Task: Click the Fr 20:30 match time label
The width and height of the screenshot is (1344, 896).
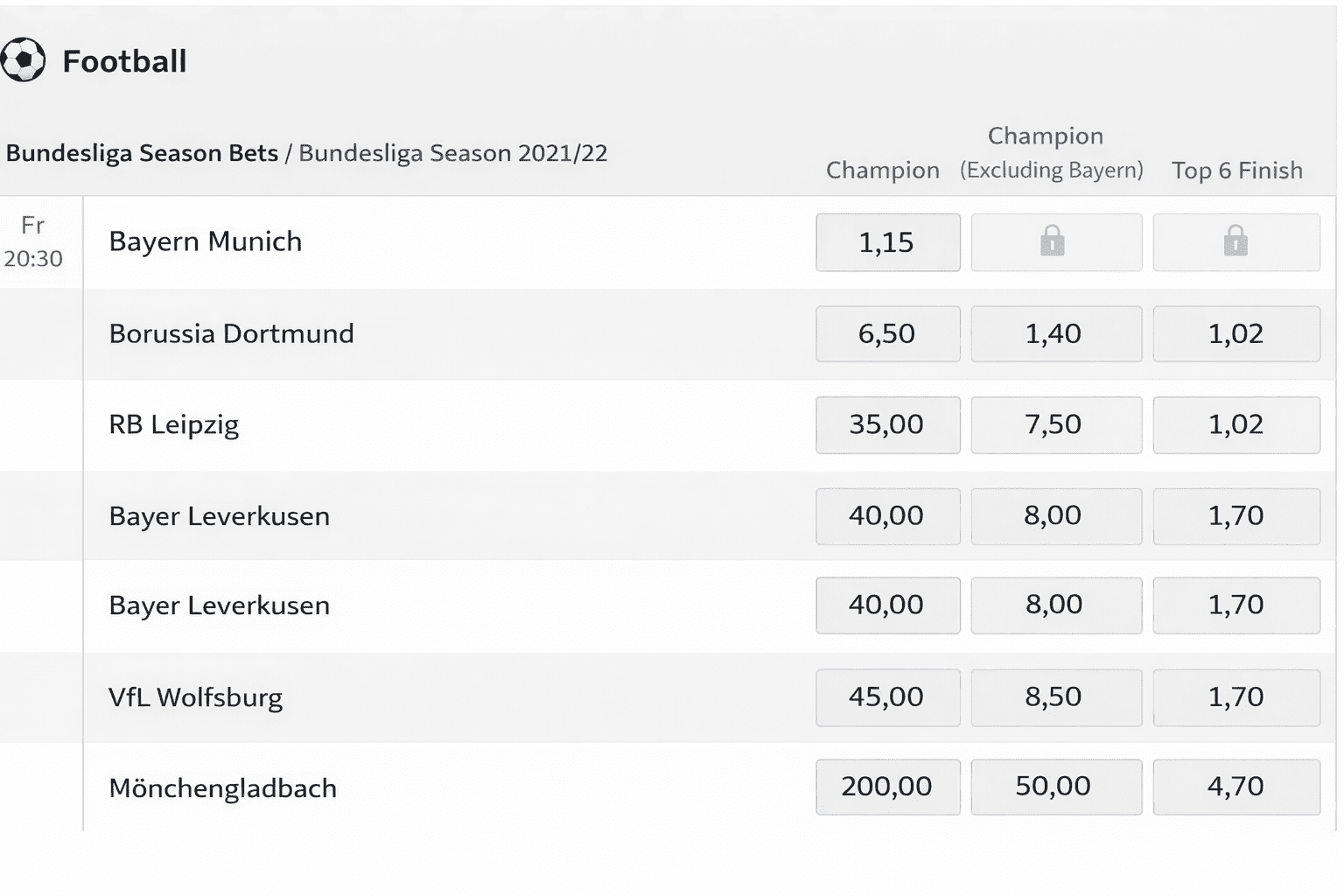Action: [x=33, y=241]
